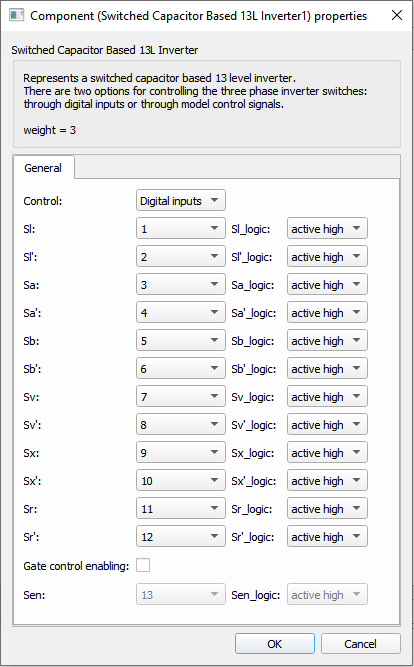
Task: Close the properties dialog with X
Action: point(397,15)
